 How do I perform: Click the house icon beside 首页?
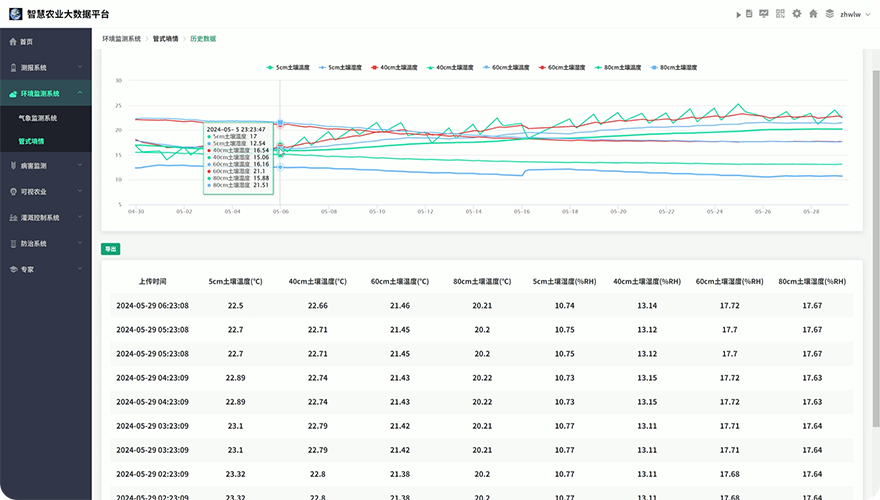point(13,42)
